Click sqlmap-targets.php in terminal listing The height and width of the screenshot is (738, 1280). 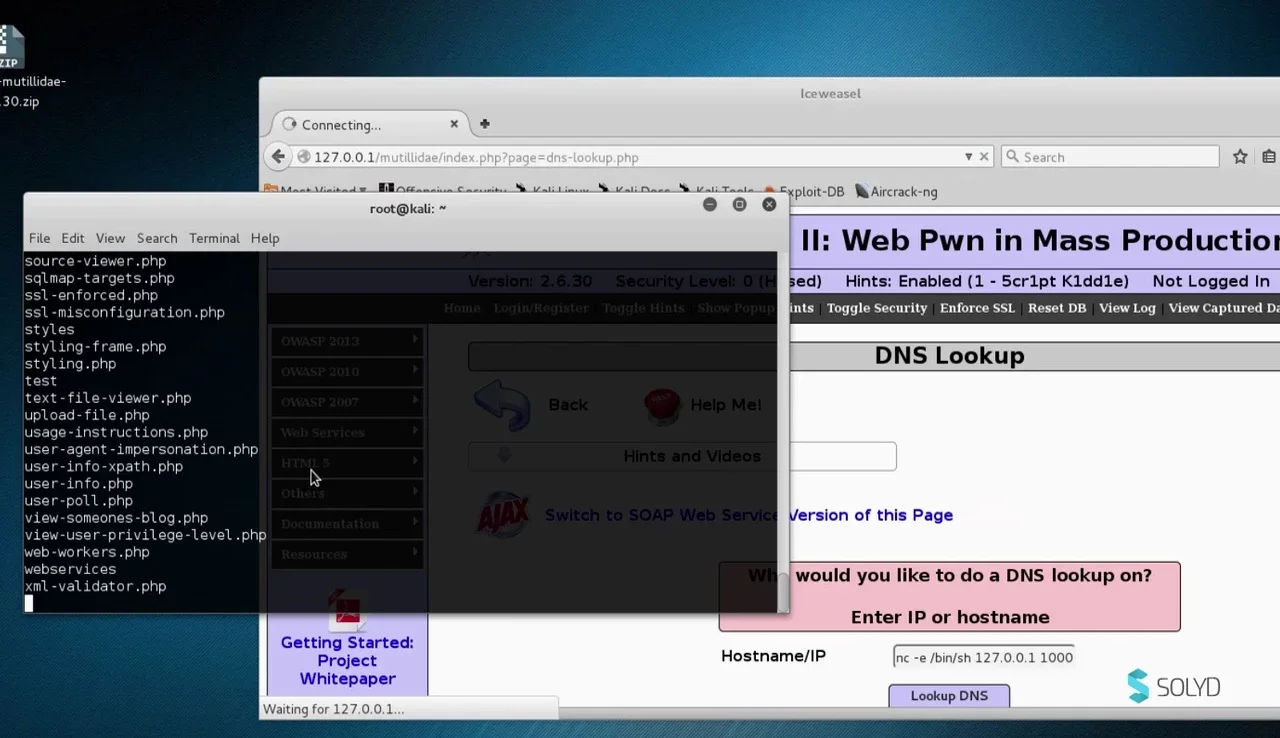tap(99, 278)
